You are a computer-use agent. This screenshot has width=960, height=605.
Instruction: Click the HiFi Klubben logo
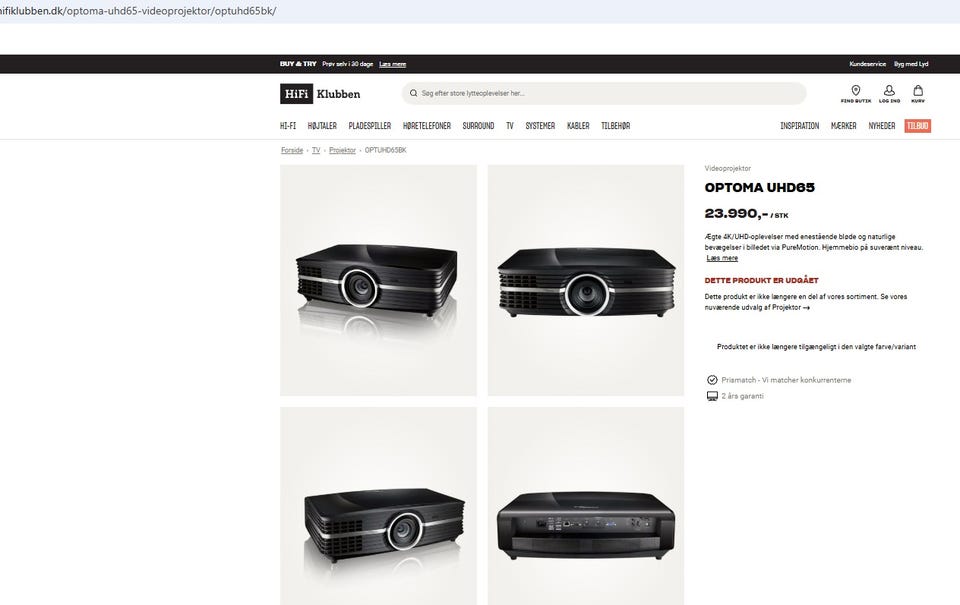tap(320, 94)
